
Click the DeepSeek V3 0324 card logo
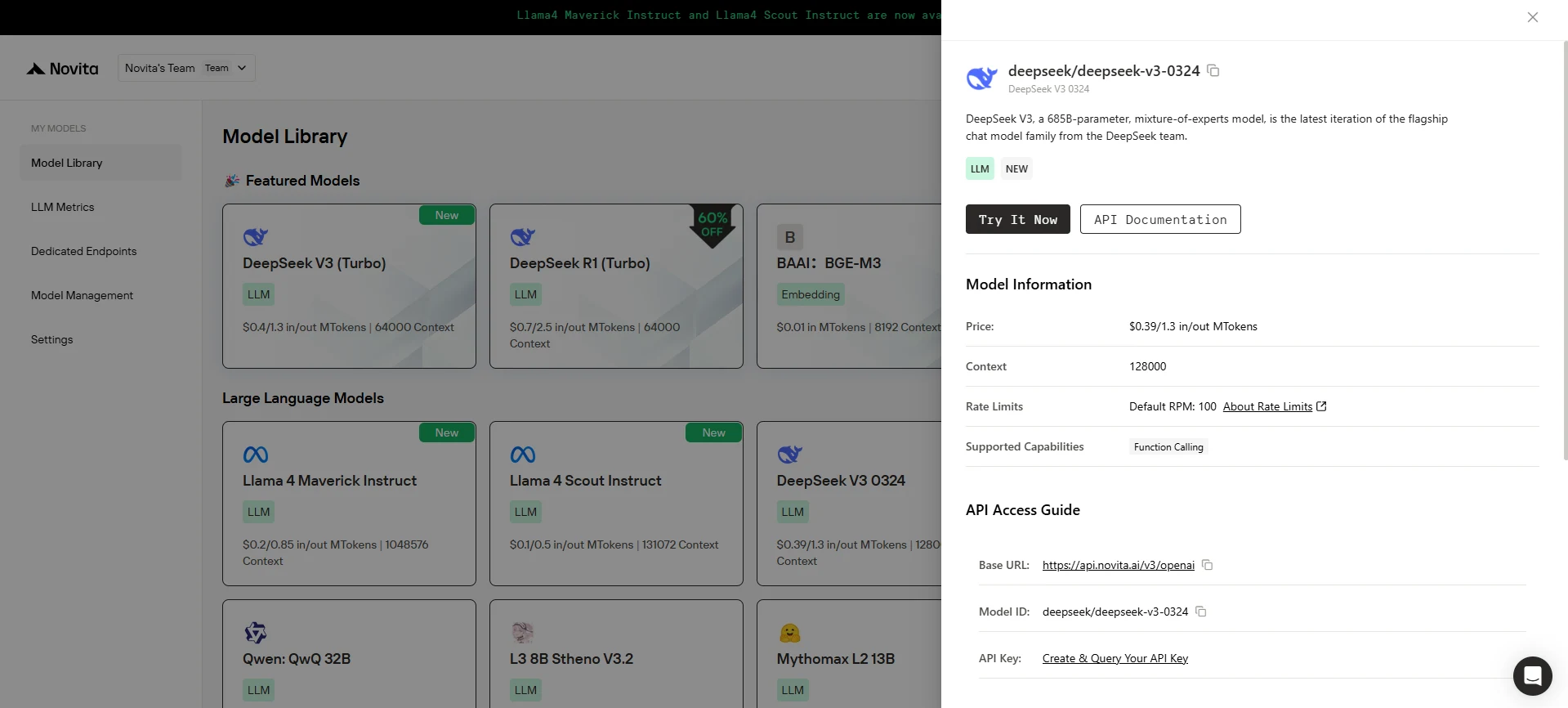[x=790, y=455]
